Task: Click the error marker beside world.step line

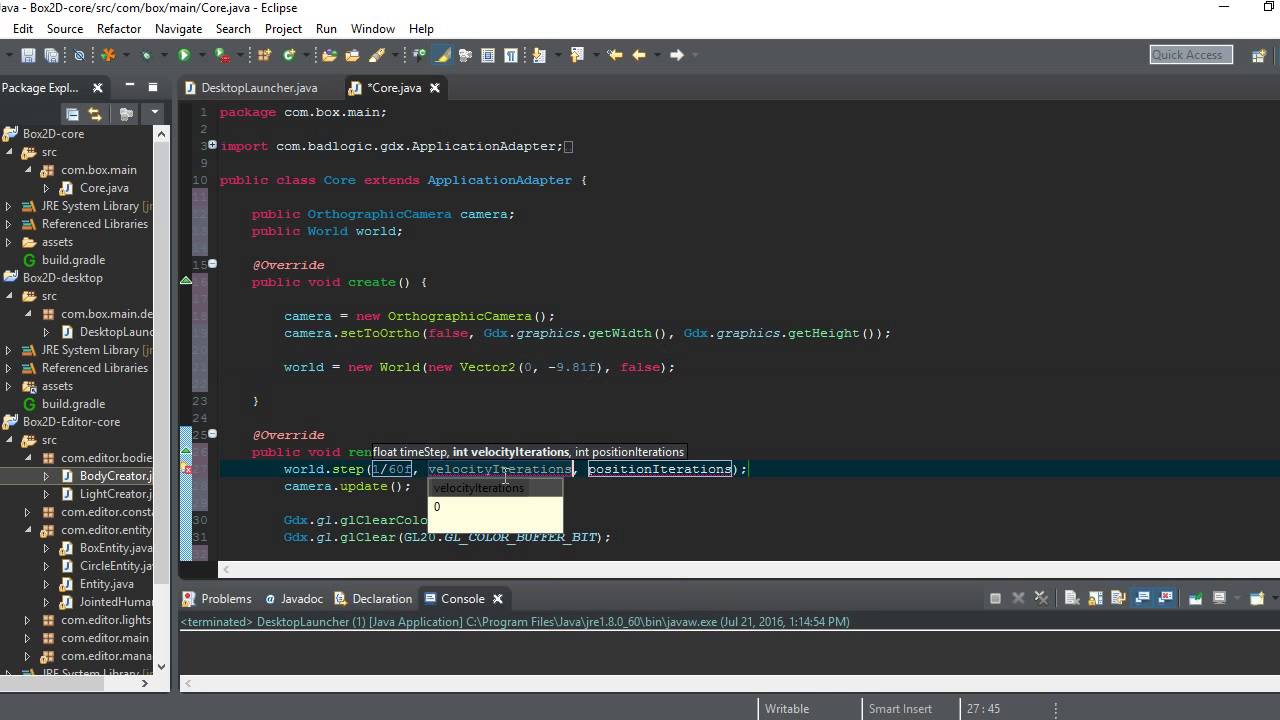Action: pos(186,469)
